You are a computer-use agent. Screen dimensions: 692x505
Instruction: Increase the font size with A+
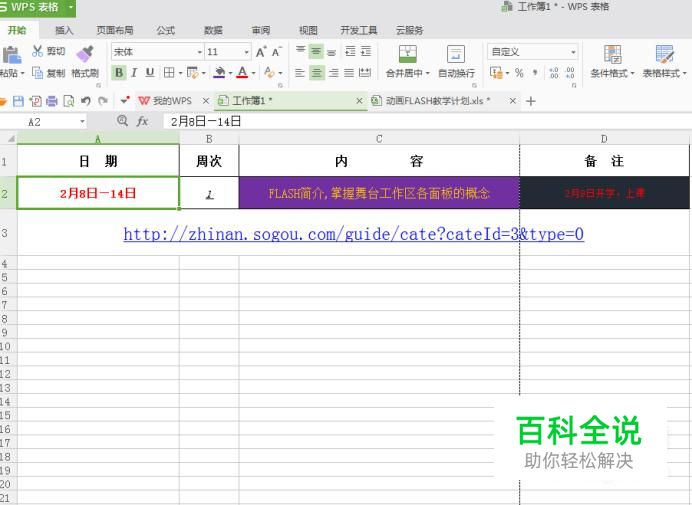coord(261,52)
